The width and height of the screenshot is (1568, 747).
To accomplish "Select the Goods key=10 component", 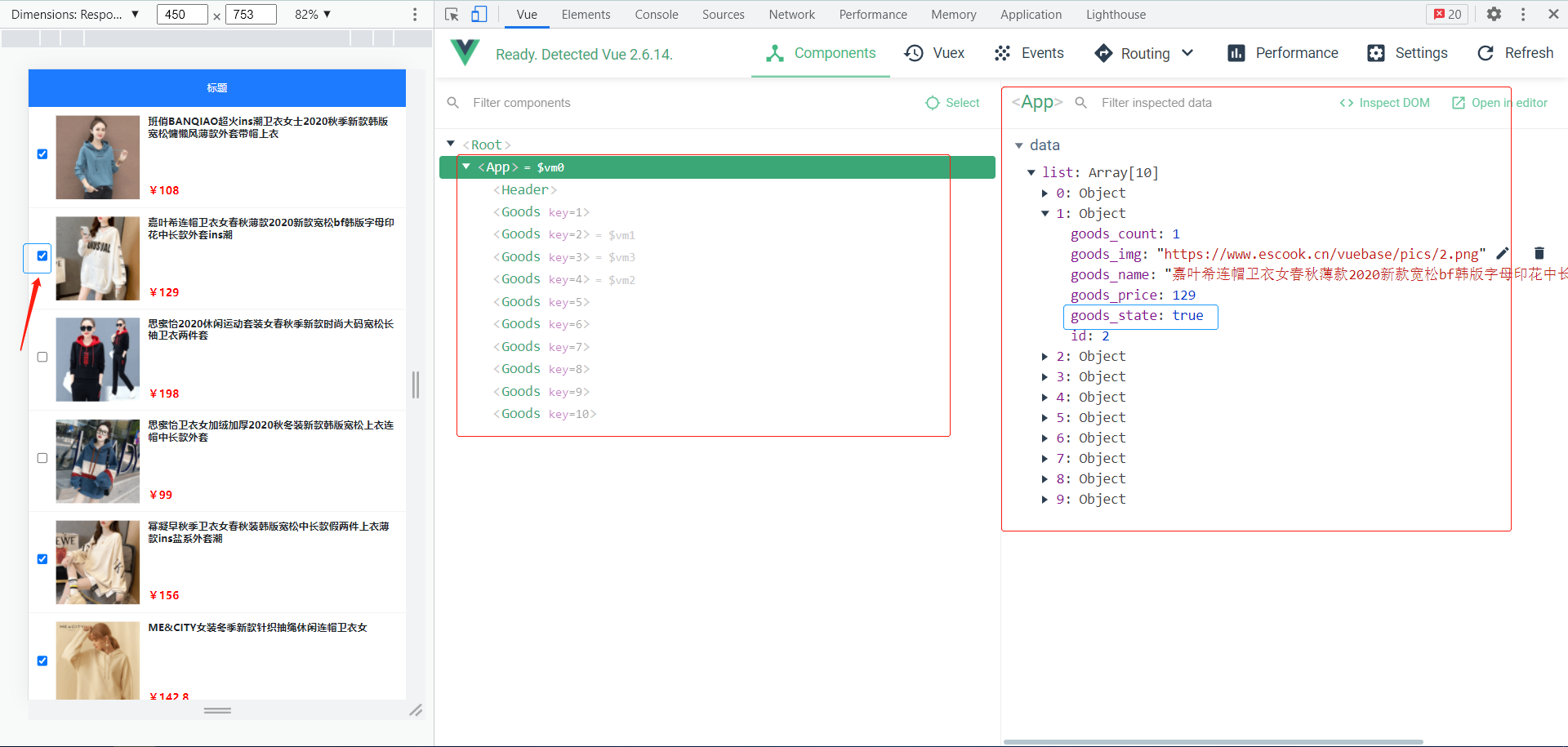I will click(x=545, y=414).
